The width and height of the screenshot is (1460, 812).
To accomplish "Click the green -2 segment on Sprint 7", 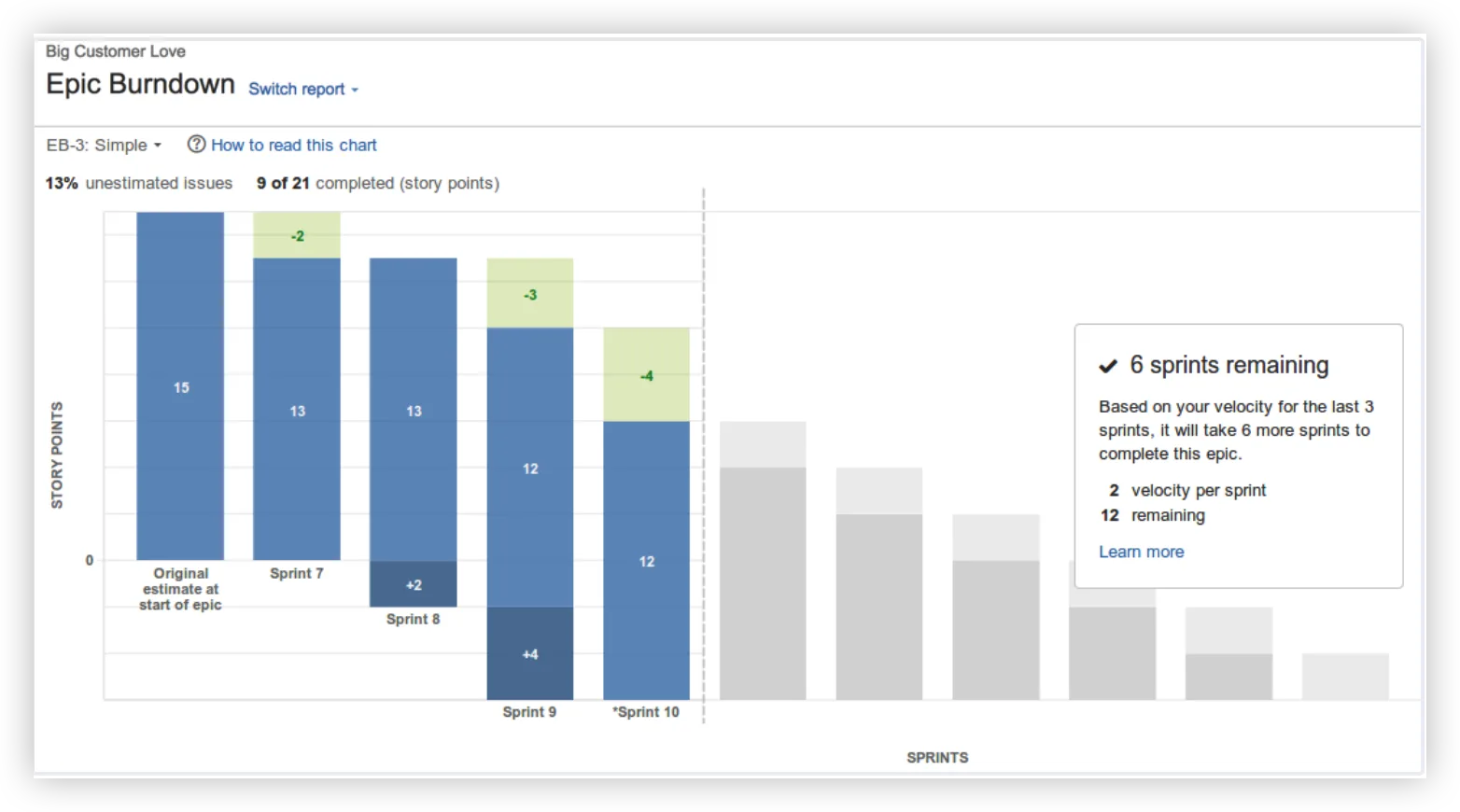I will tap(297, 235).
